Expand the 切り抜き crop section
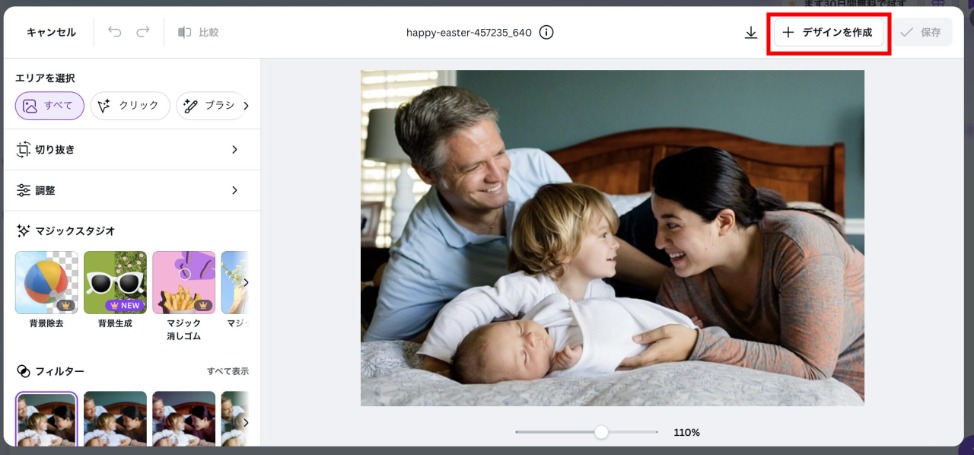This screenshot has height=455, width=974. coord(129,149)
